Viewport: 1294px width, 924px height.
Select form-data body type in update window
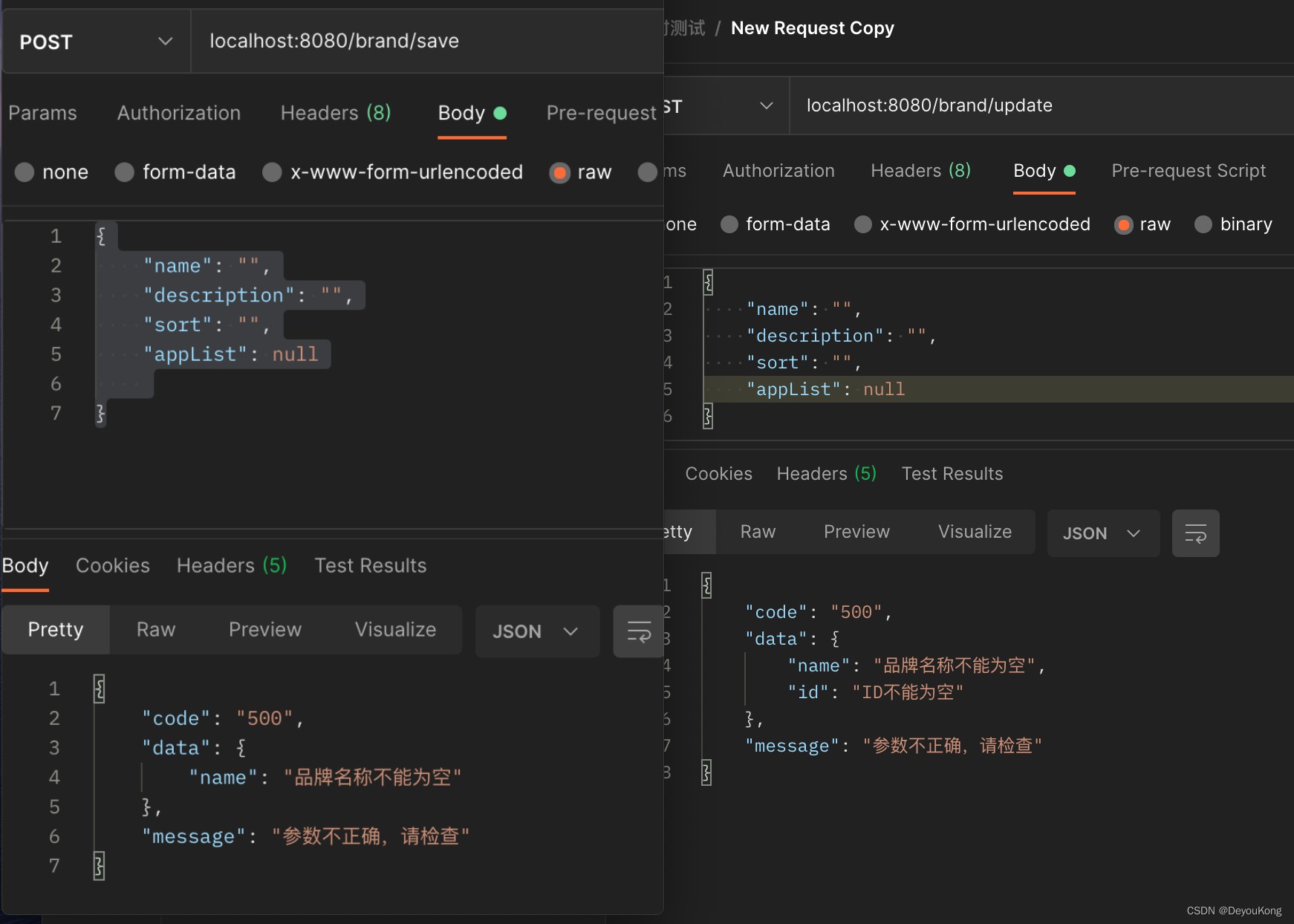pos(776,224)
